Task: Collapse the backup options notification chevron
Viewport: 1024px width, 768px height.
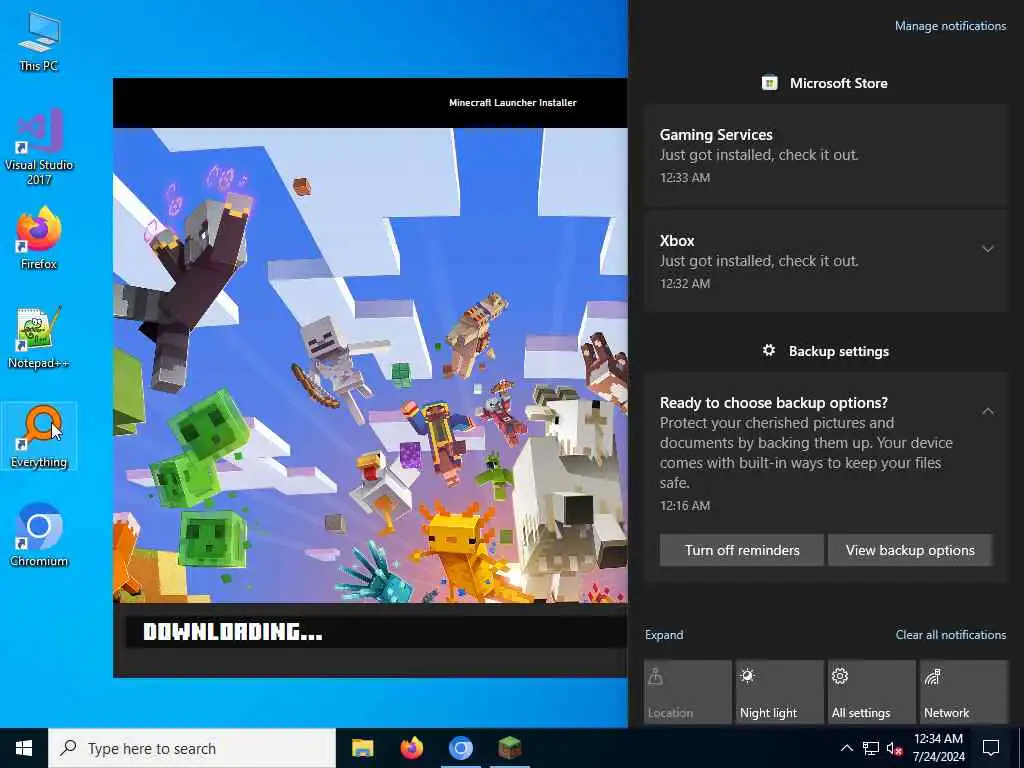Action: click(987, 411)
